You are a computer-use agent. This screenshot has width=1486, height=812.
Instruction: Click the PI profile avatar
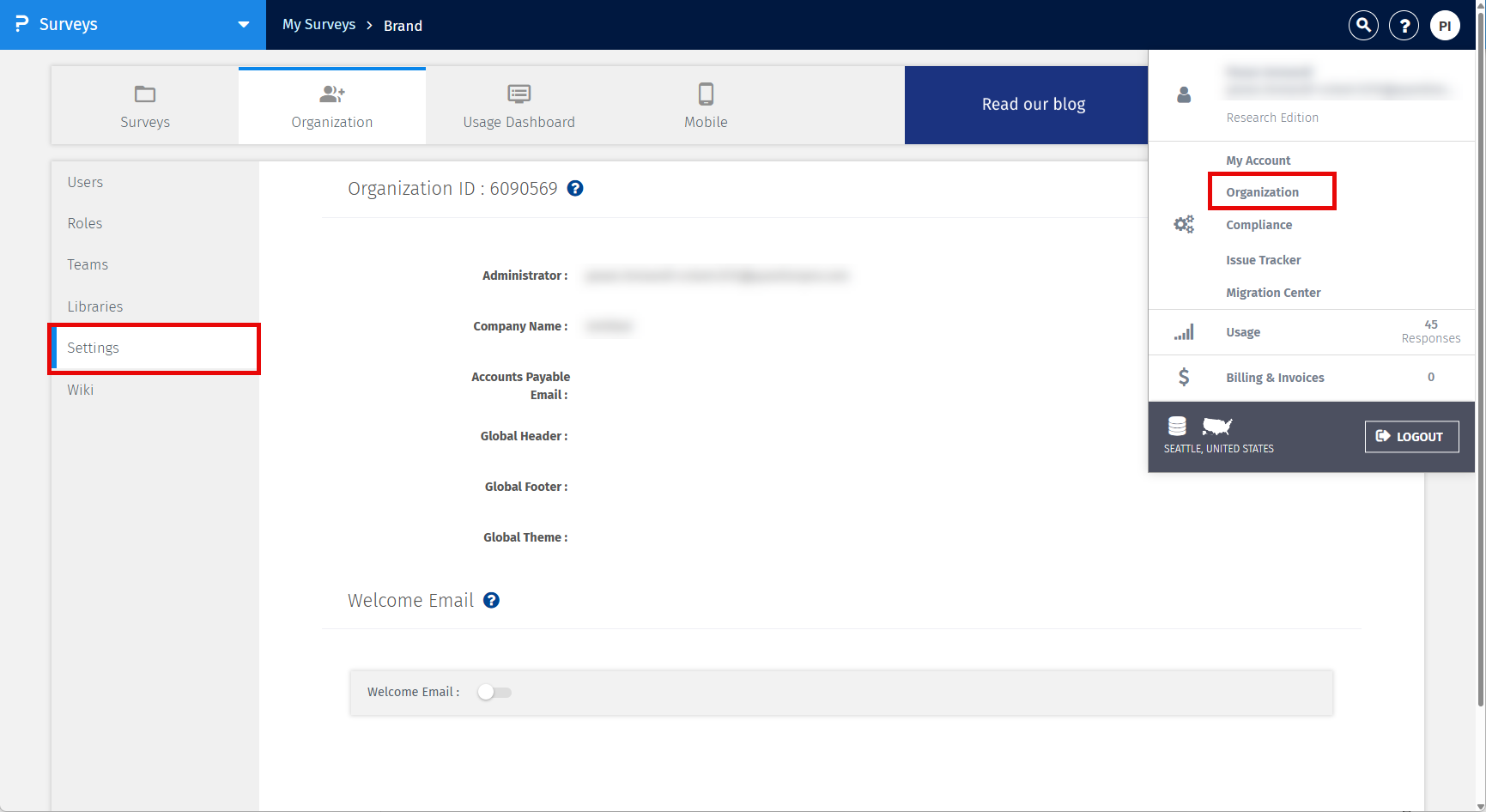tap(1445, 25)
